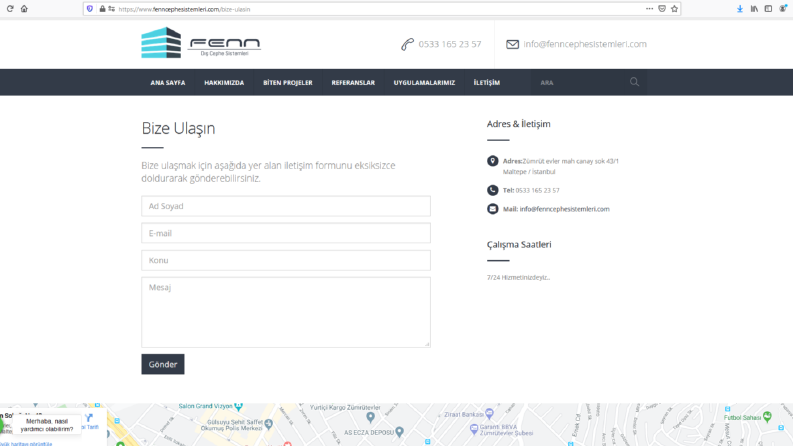This screenshot has height=446, width=793.
Task: Click AS ECZA DEPOSU map pin
Action: [400, 432]
